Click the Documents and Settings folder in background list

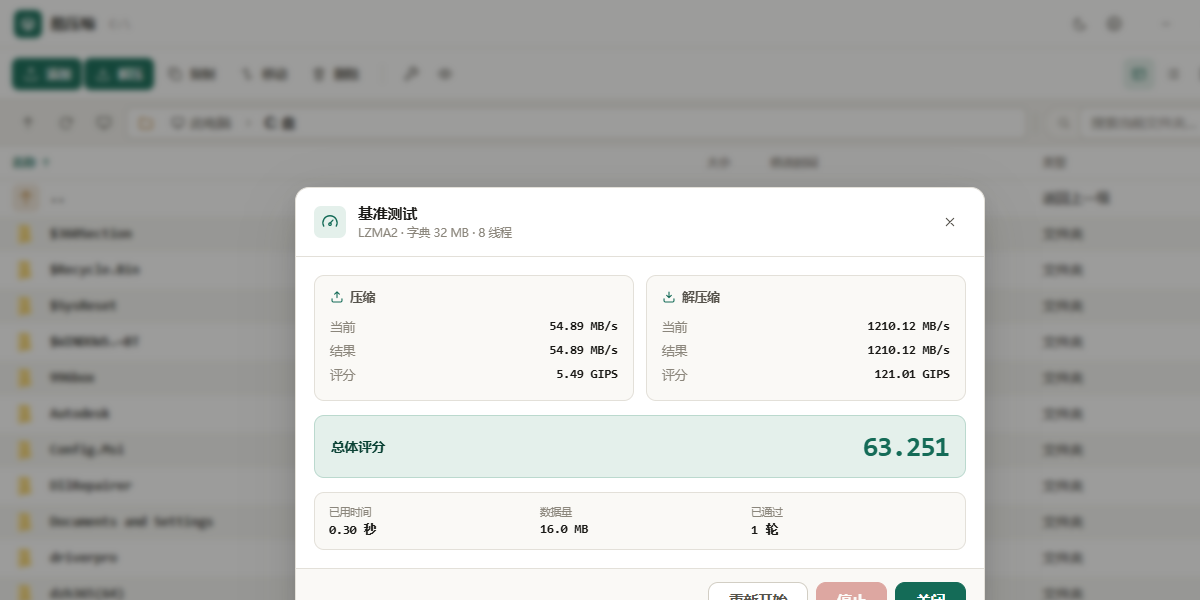point(131,522)
